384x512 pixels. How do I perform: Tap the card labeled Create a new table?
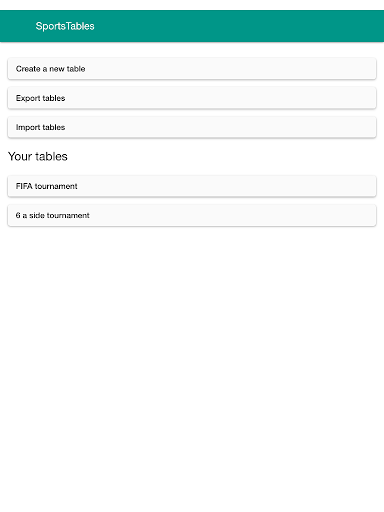[192, 69]
